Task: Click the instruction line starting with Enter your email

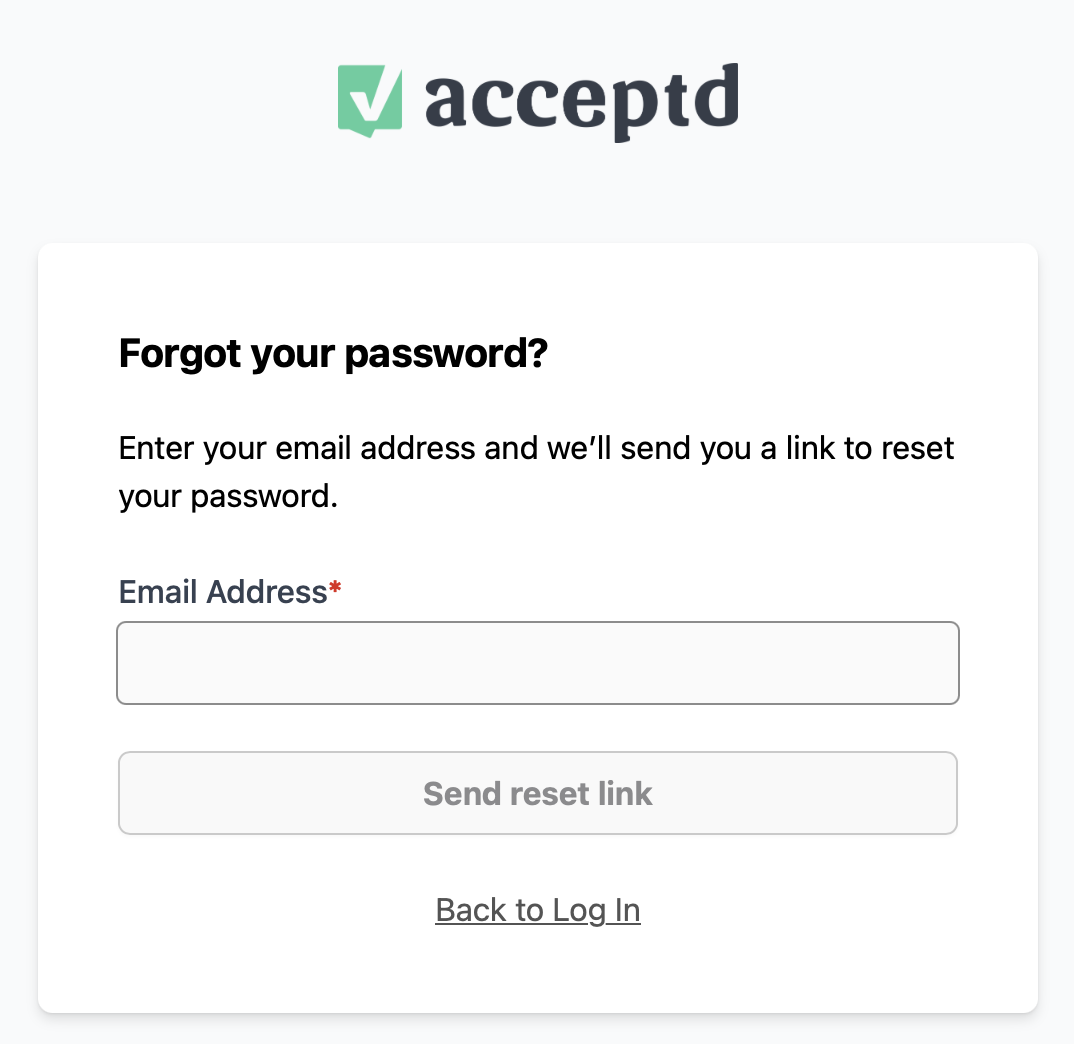Action: pyautogui.click(x=536, y=449)
